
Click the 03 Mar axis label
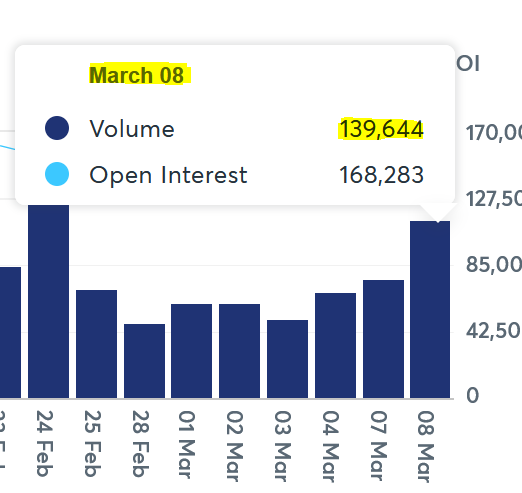click(283, 446)
